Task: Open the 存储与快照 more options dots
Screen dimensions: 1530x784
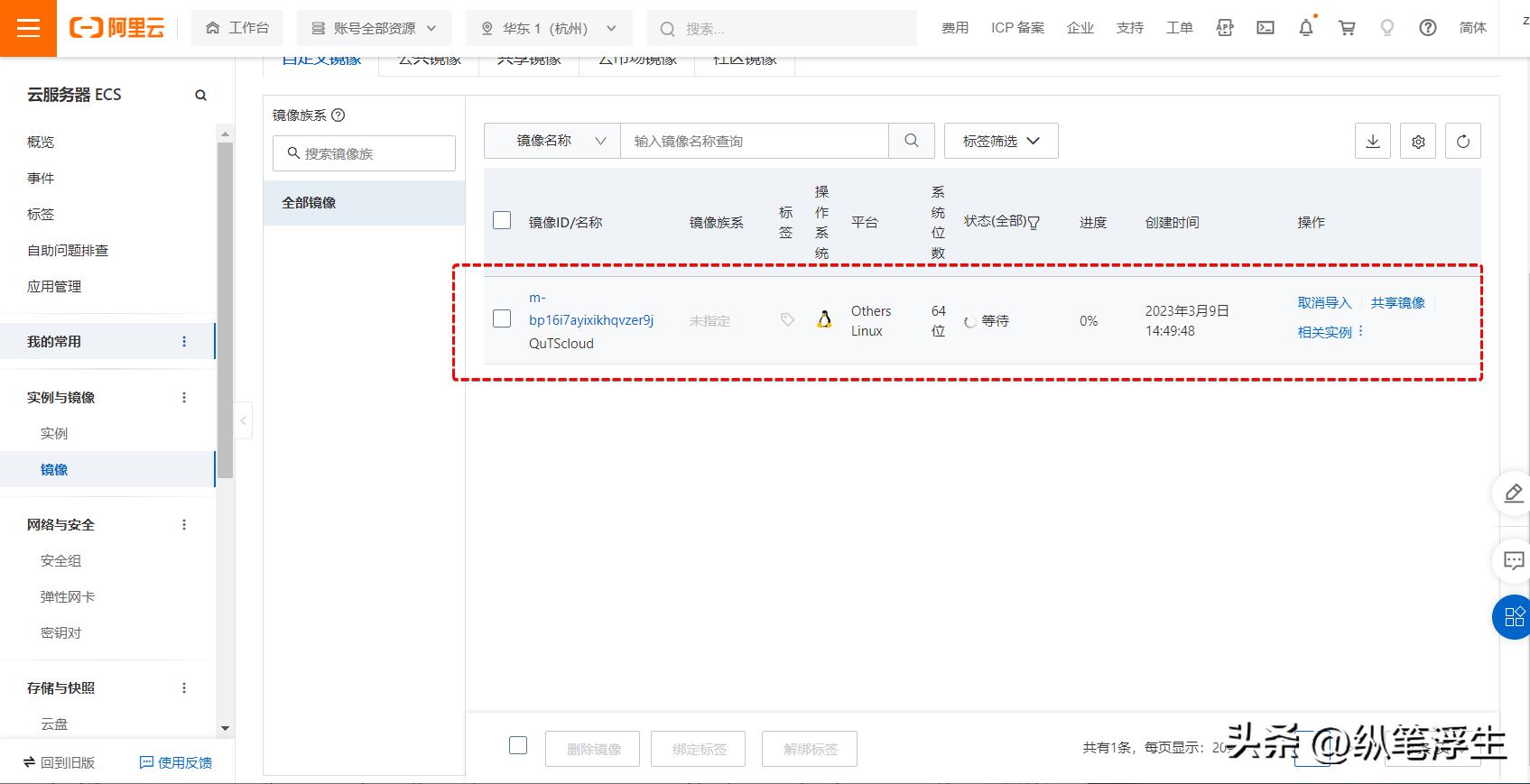Action: [x=184, y=687]
